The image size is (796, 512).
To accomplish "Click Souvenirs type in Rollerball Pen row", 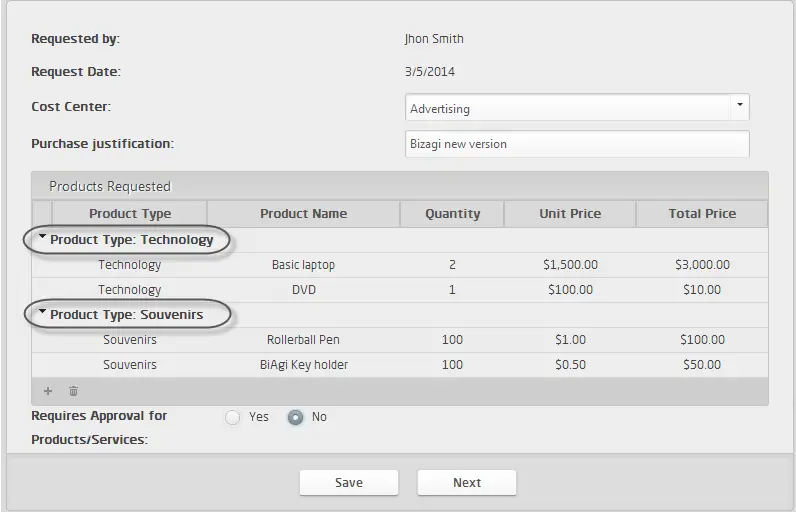I will click(x=130, y=339).
